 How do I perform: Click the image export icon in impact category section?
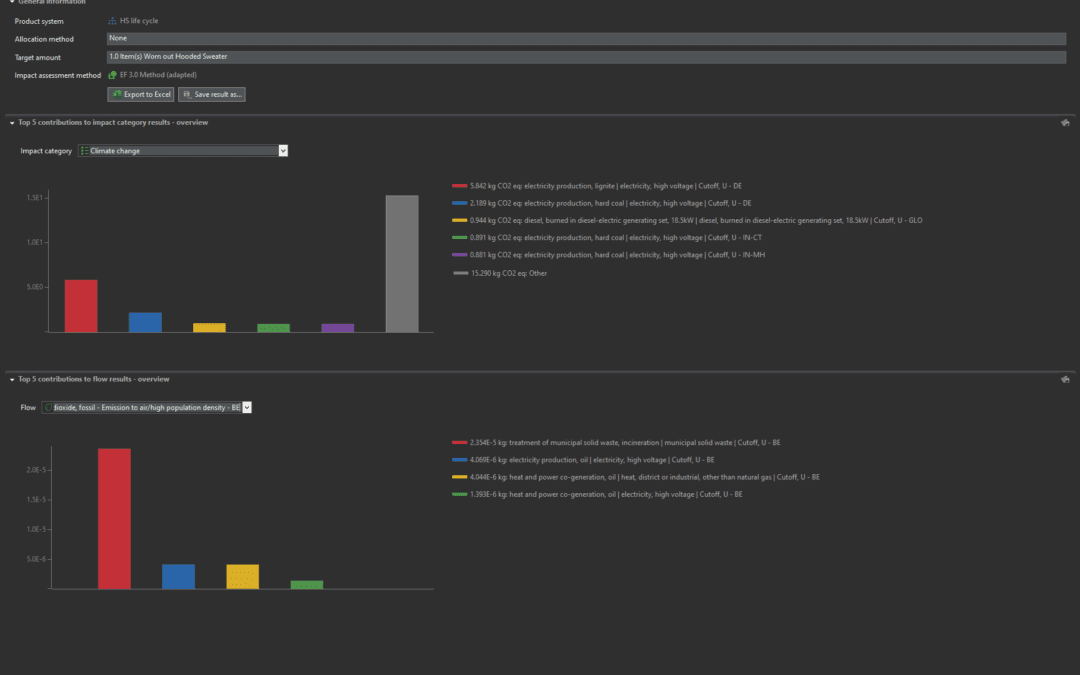point(1066,123)
